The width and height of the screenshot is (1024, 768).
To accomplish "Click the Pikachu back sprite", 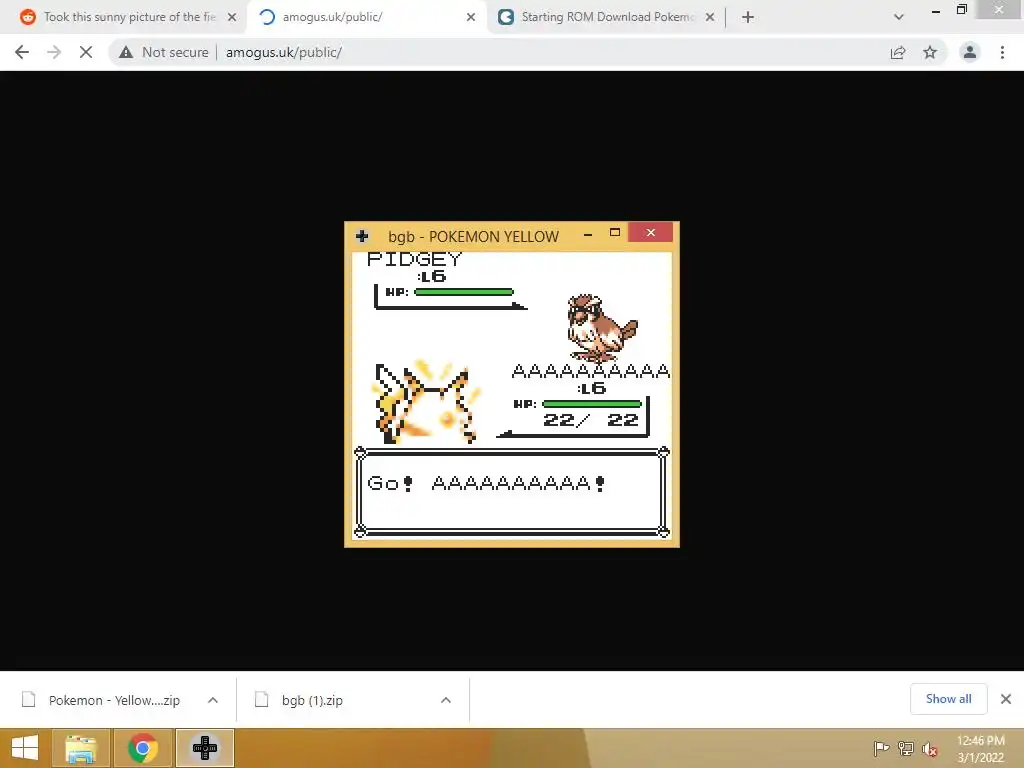I will point(426,402).
